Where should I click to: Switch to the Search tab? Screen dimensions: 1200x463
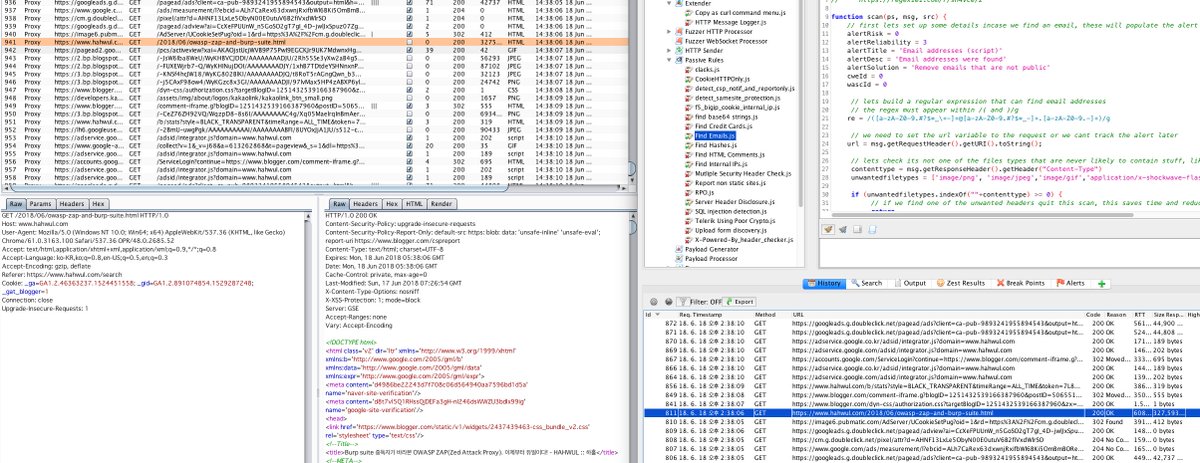tap(867, 283)
